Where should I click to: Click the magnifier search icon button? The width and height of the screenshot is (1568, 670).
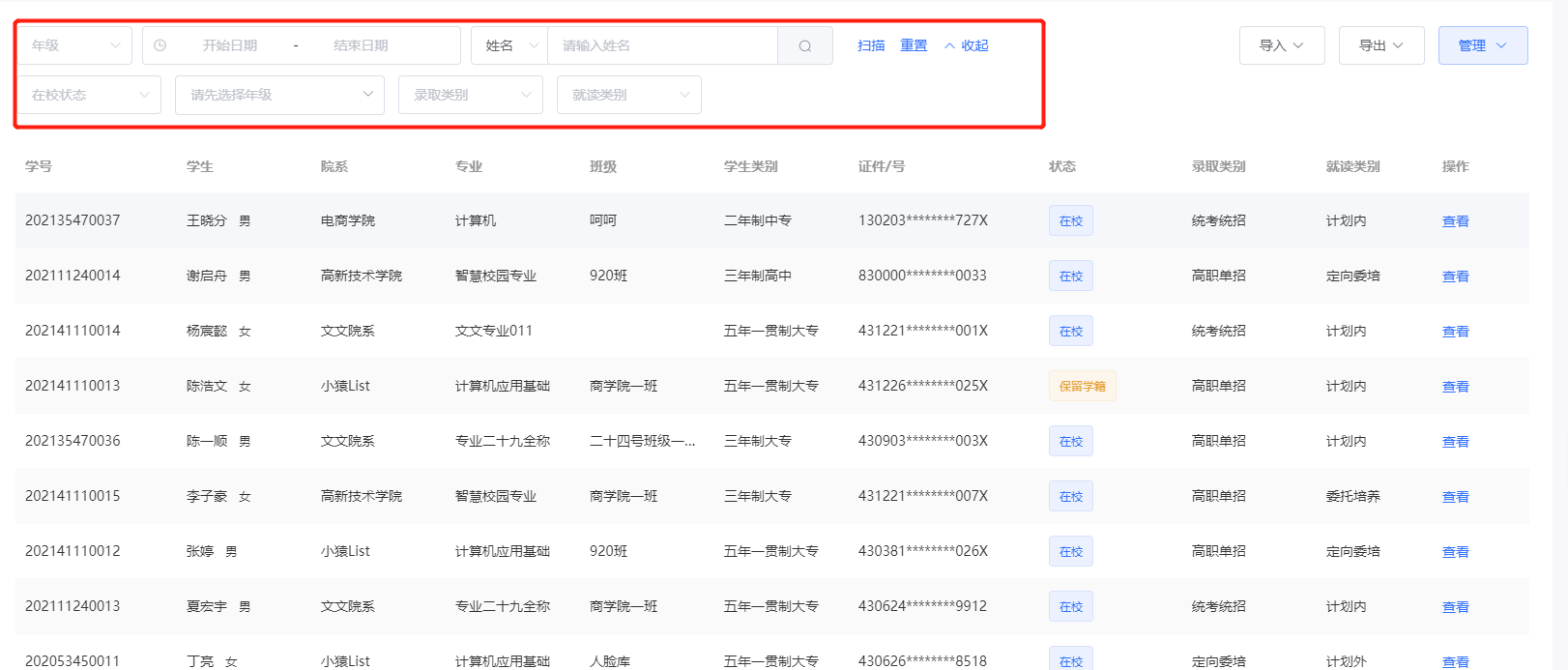point(805,45)
